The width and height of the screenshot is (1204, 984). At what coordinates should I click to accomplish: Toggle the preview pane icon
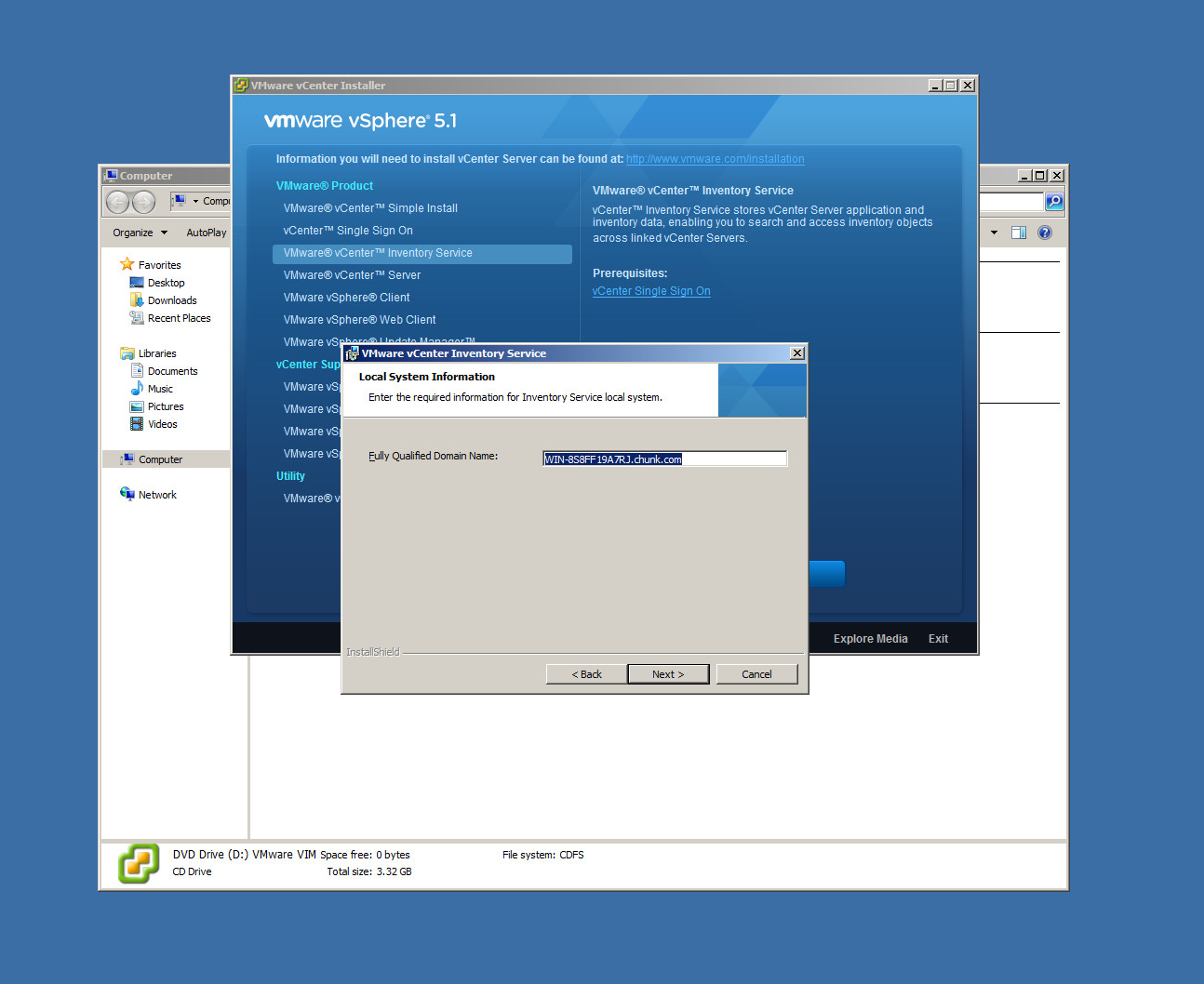[1019, 233]
